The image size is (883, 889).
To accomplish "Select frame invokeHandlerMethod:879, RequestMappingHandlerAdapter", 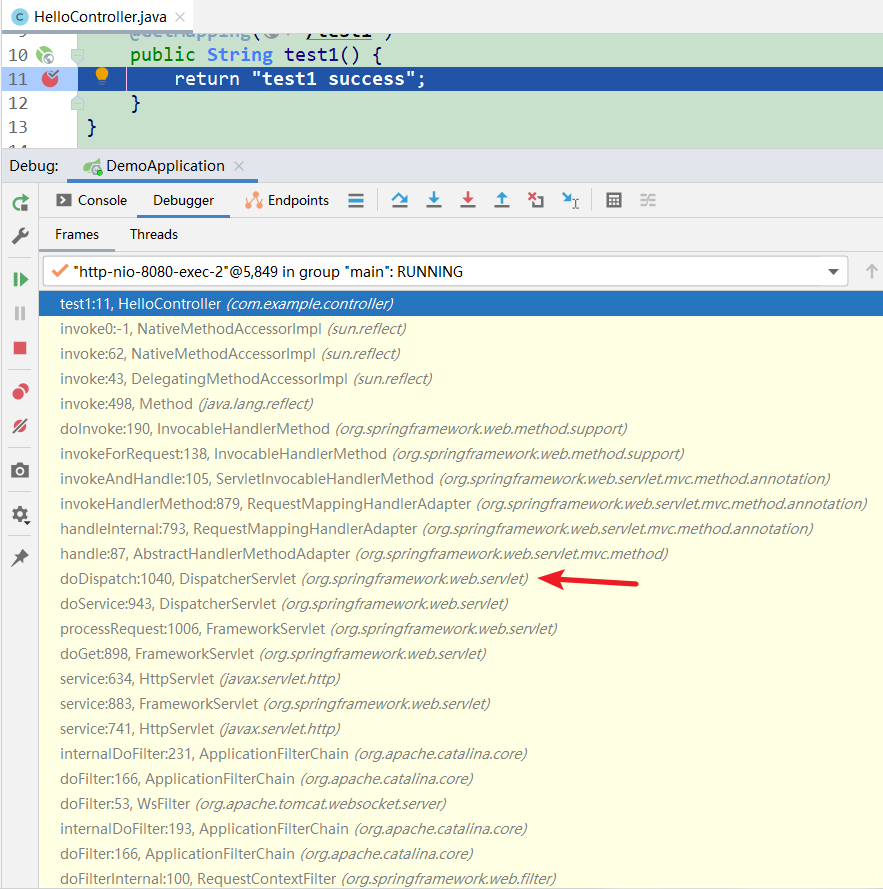I will click(x=460, y=503).
